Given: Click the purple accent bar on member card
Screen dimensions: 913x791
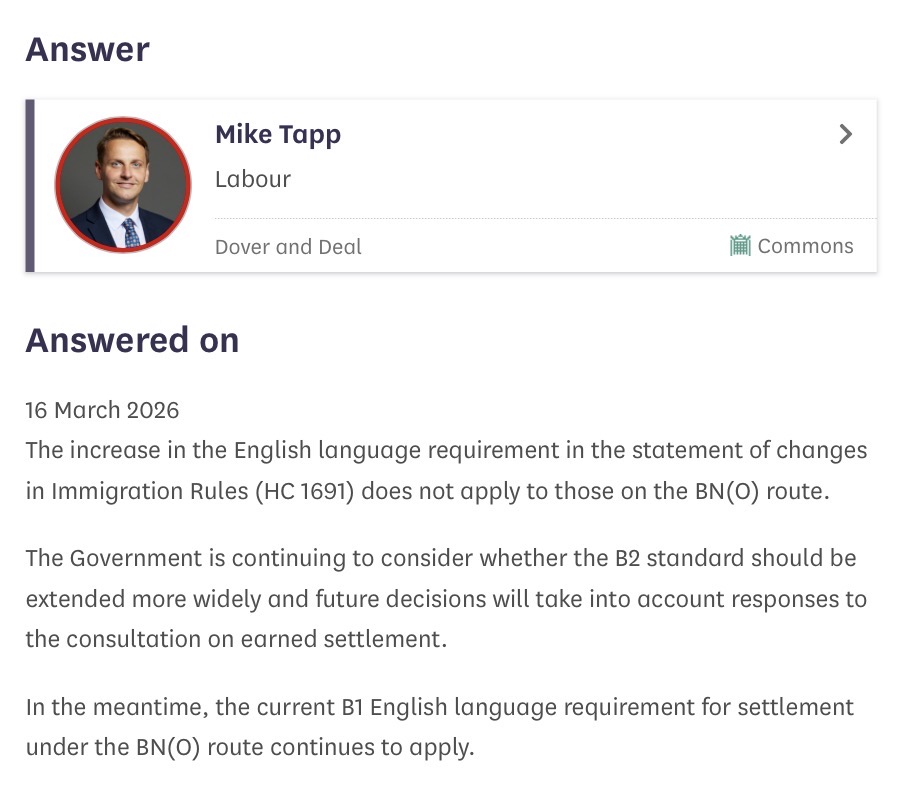Looking at the screenshot, I should (x=30, y=185).
